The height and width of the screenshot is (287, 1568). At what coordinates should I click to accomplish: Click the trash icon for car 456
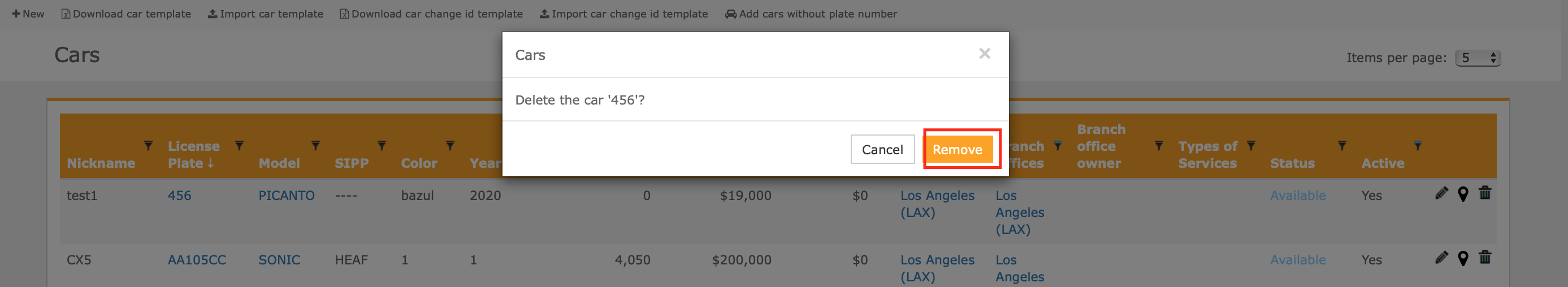coord(1484,193)
